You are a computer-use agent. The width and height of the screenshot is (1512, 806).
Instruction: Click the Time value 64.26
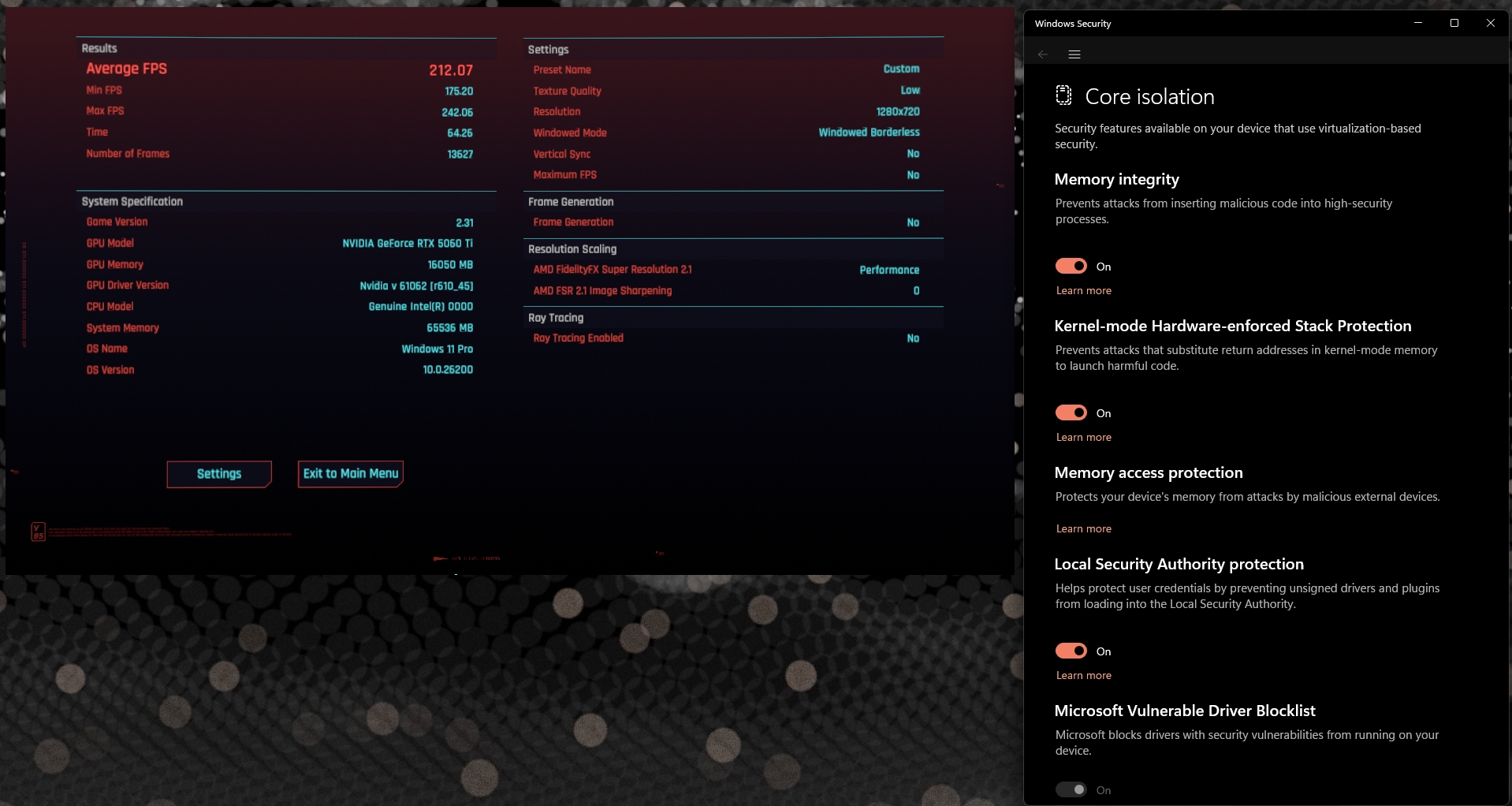tap(460, 133)
